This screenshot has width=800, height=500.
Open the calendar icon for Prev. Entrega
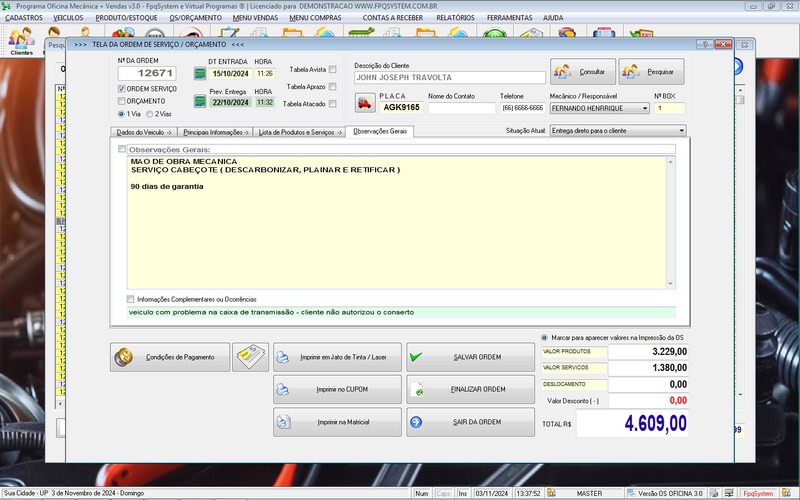coord(199,102)
